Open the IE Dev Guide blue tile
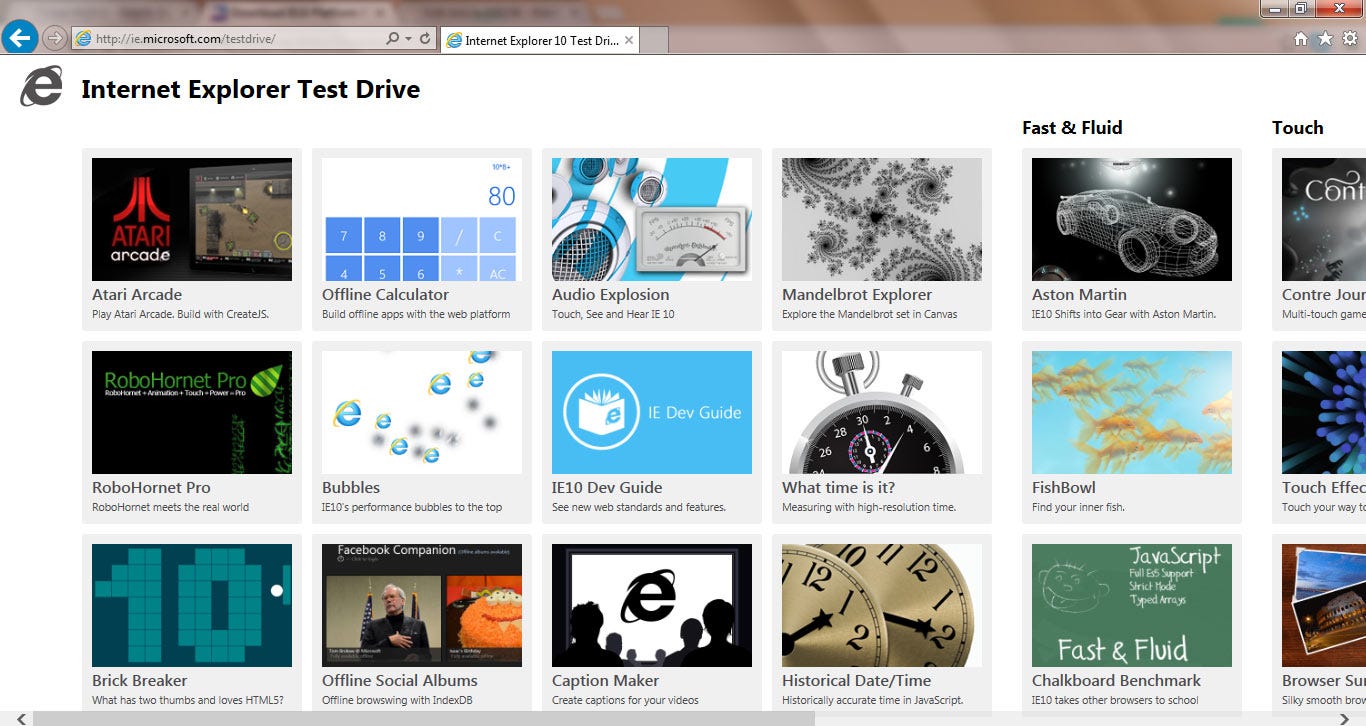The width and height of the screenshot is (1366, 726). click(652, 412)
